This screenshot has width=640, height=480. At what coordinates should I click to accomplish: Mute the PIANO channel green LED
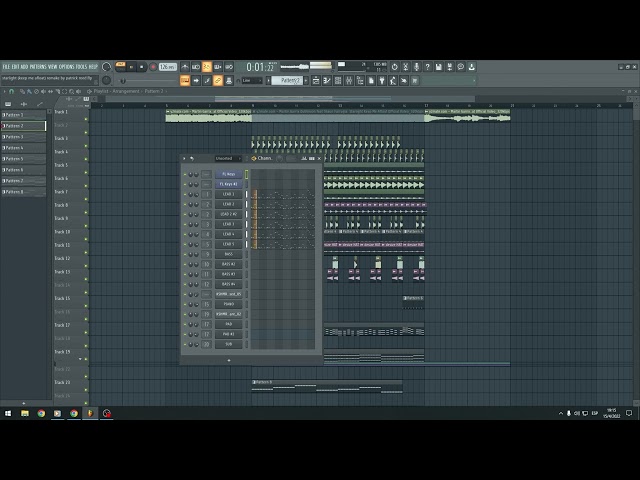click(185, 305)
